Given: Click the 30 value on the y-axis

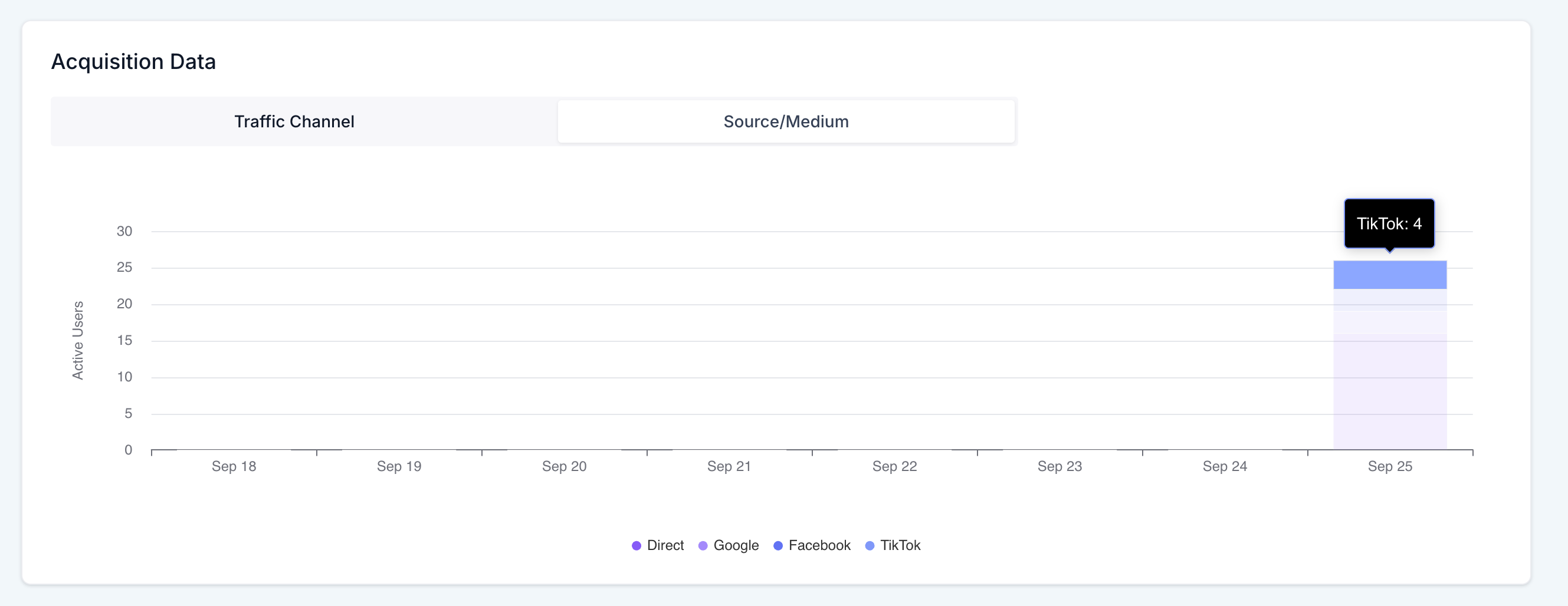Looking at the screenshot, I should click(124, 231).
